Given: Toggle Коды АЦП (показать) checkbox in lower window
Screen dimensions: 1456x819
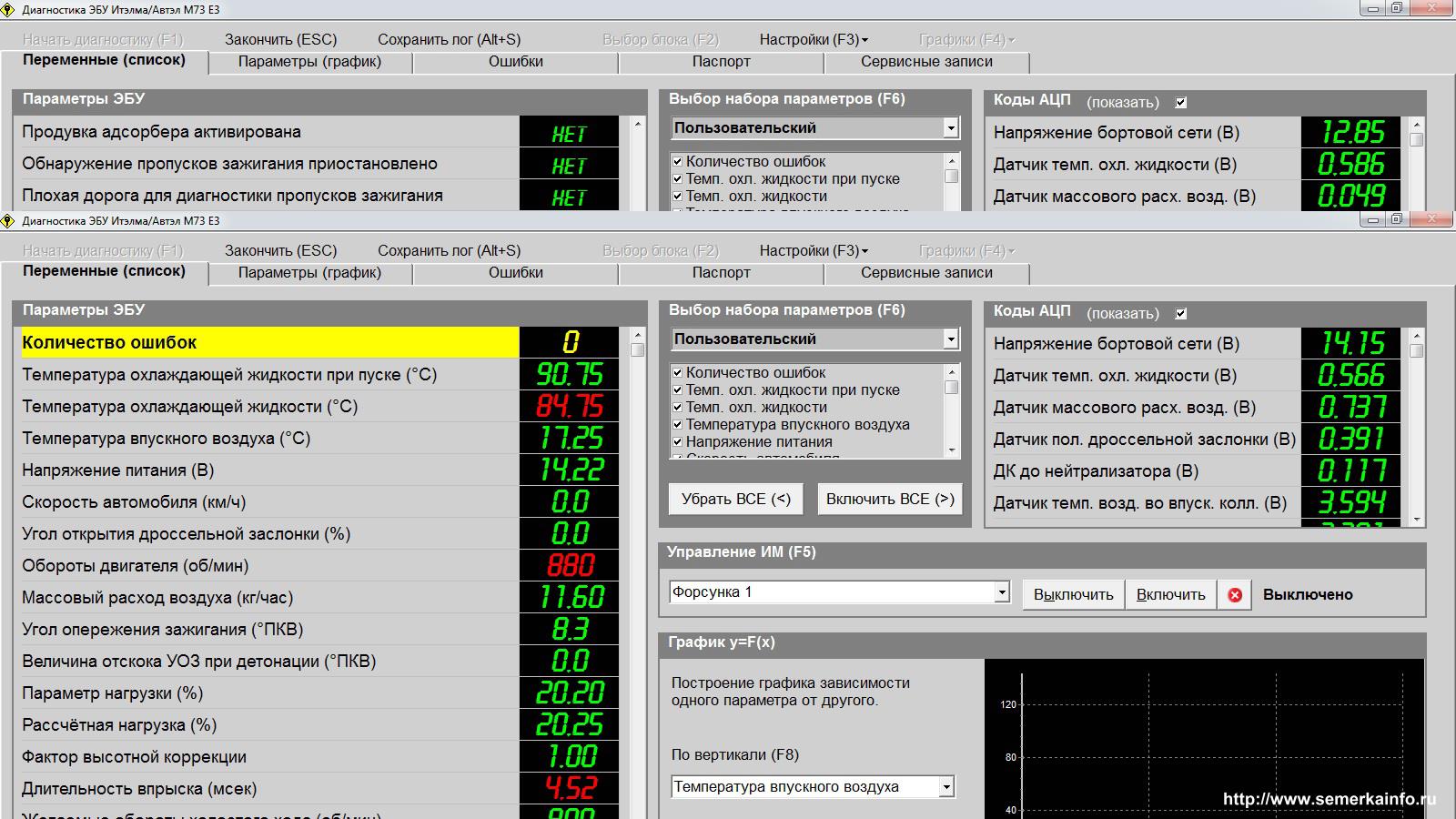Looking at the screenshot, I should (x=1181, y=314).
